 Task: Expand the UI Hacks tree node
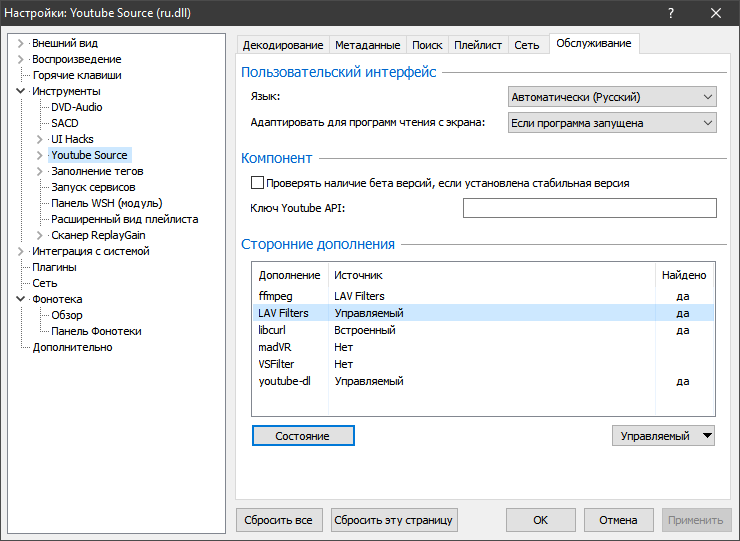tap(40, 139)
